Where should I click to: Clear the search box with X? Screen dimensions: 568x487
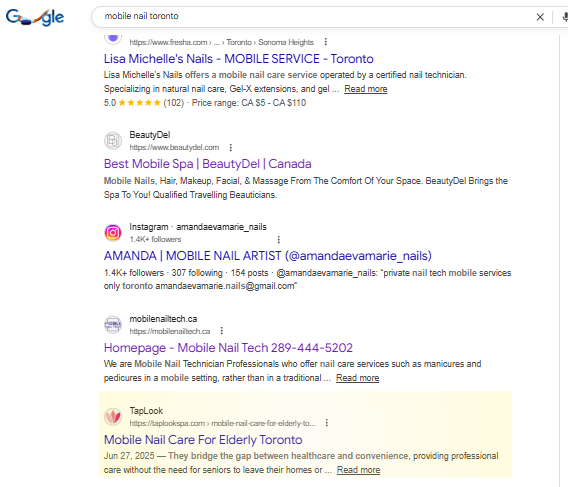(540, 17)
